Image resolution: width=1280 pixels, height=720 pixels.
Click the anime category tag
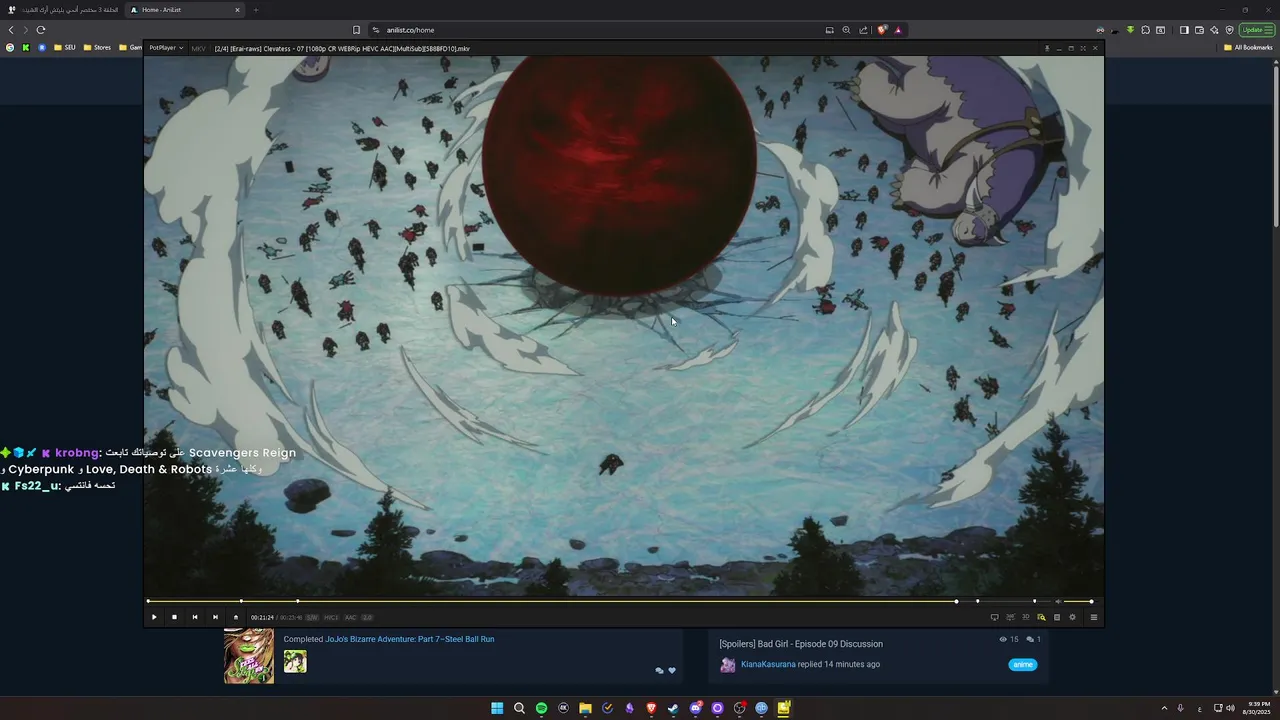[x=1023, y=664]
